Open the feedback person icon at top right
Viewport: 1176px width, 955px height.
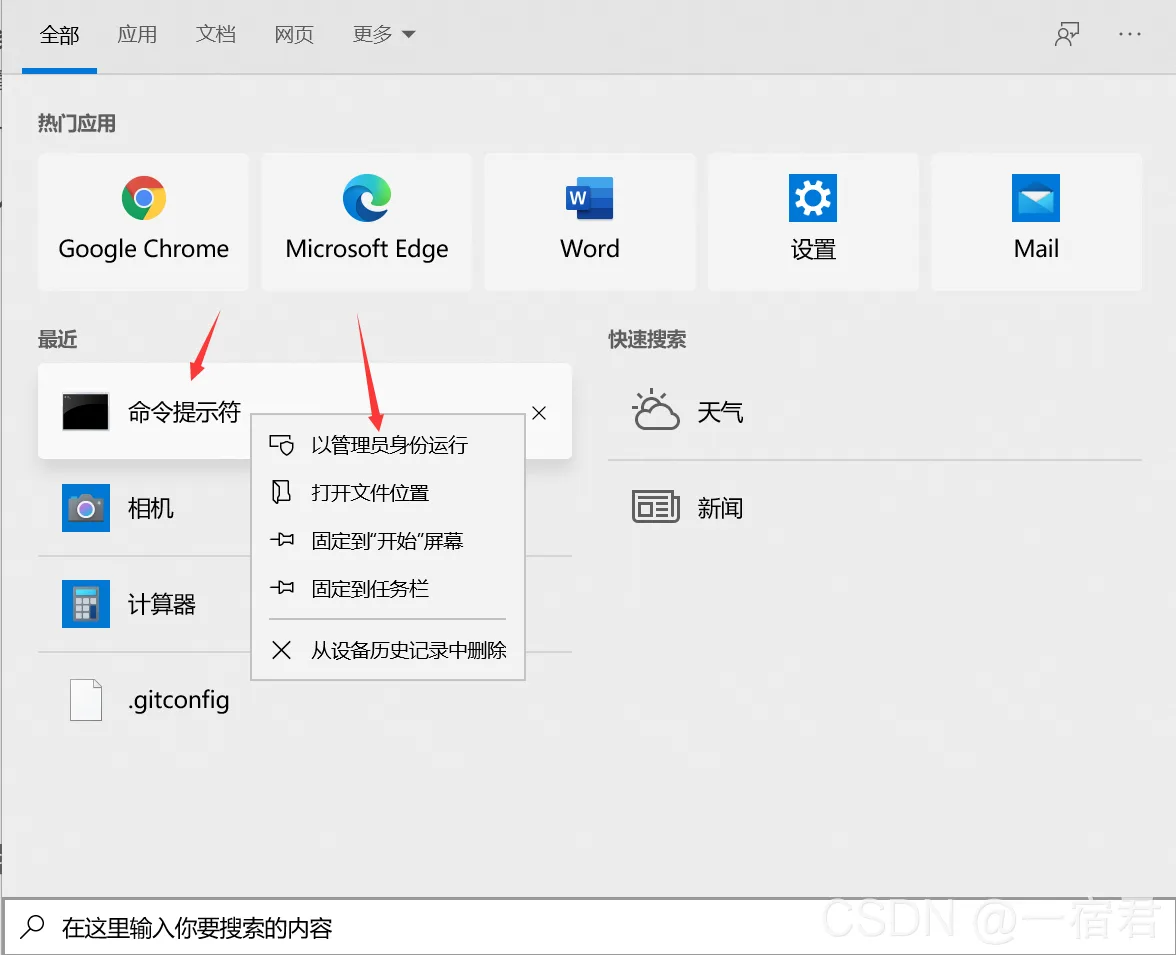pos(1066,35)
